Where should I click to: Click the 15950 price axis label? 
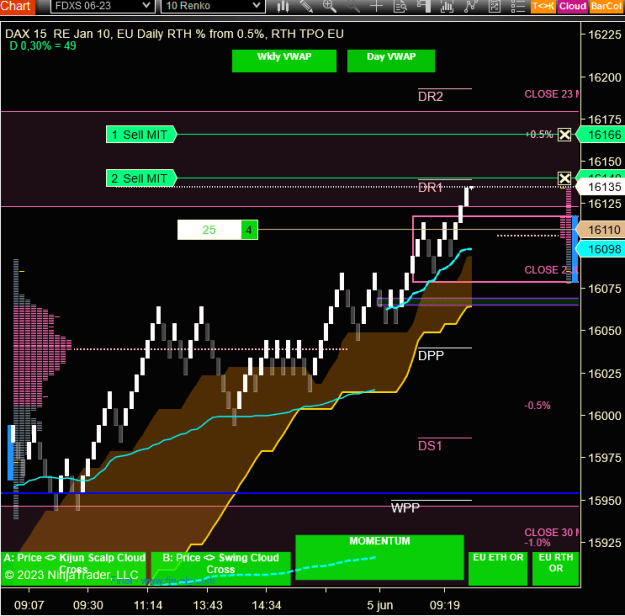pos(605,500)
